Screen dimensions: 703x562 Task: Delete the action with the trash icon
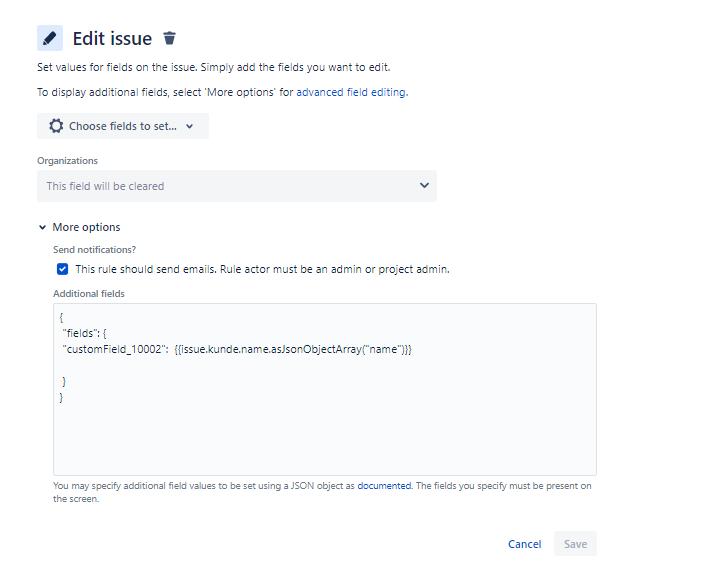click(169, 38)
